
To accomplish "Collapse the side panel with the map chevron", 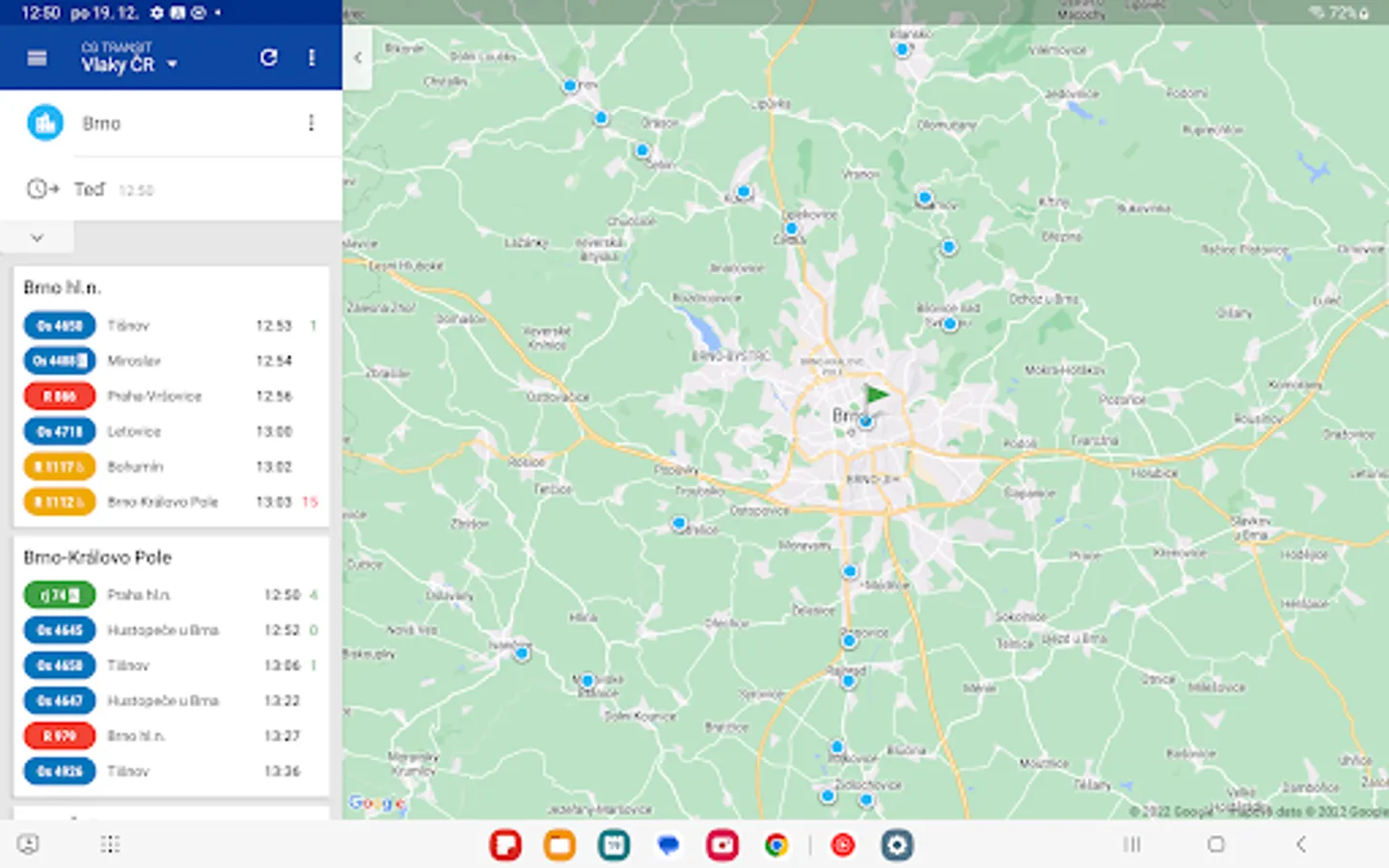I will (358, 57).
